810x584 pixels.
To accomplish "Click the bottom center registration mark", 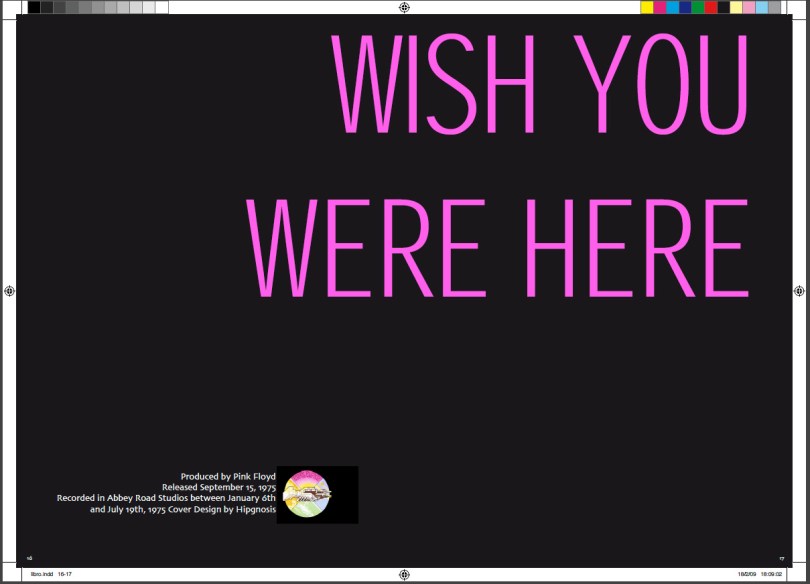I will click(x=404, y=575).
